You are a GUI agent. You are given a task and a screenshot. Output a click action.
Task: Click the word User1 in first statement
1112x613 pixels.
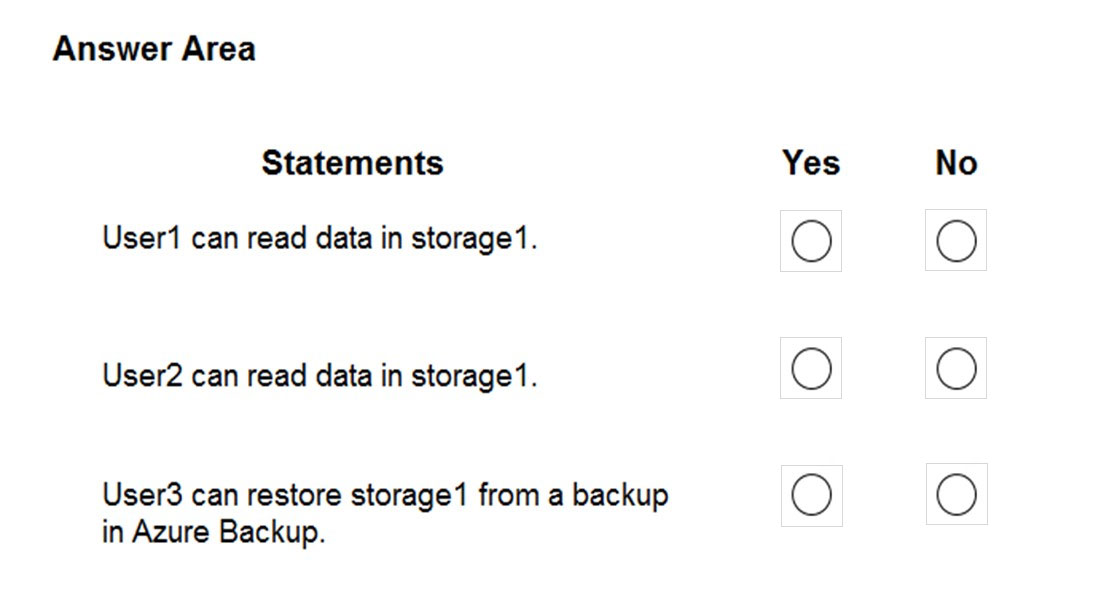point(142,238)
